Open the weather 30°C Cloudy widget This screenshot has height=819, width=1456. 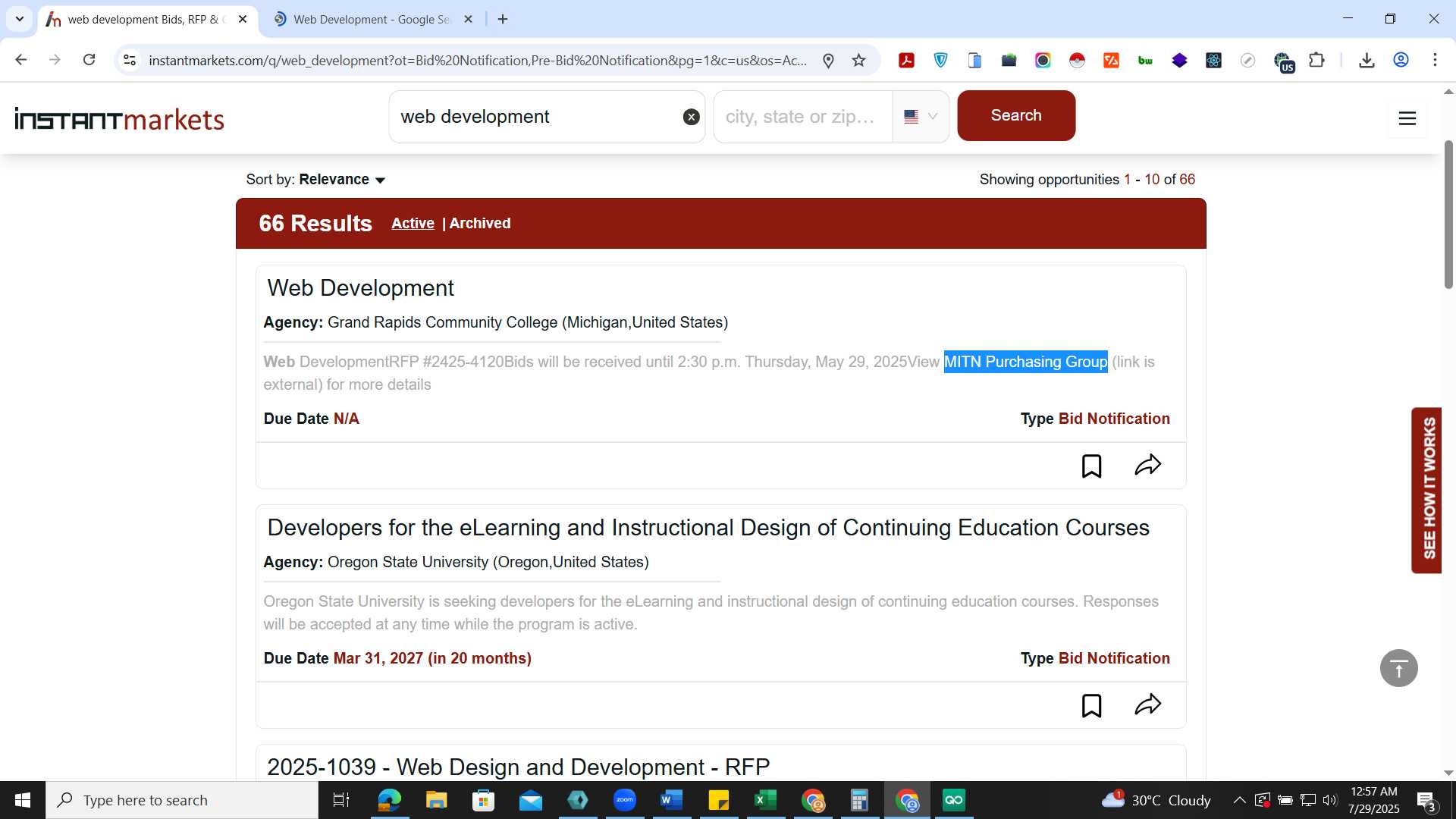point(1156,800)
